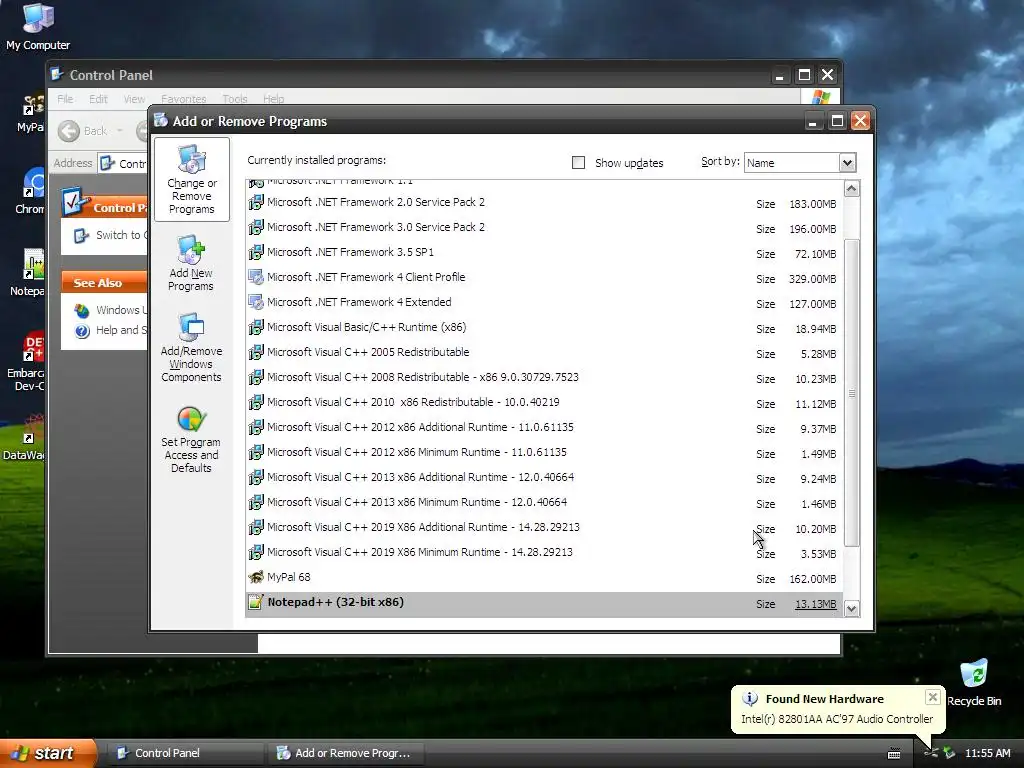Click the Control Panel Address field
The height and width of the screenshot is (768, 1024).
coord(123,163)
